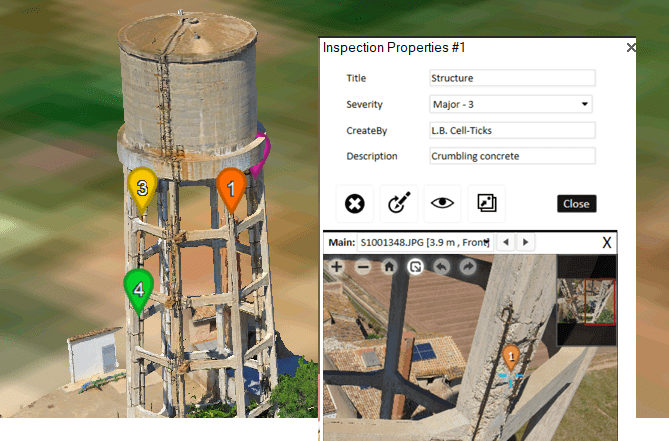The width and height of the screenshot is (669, 441).
Task: Click the edit annotation brush icon
Action: pos(399,204)
